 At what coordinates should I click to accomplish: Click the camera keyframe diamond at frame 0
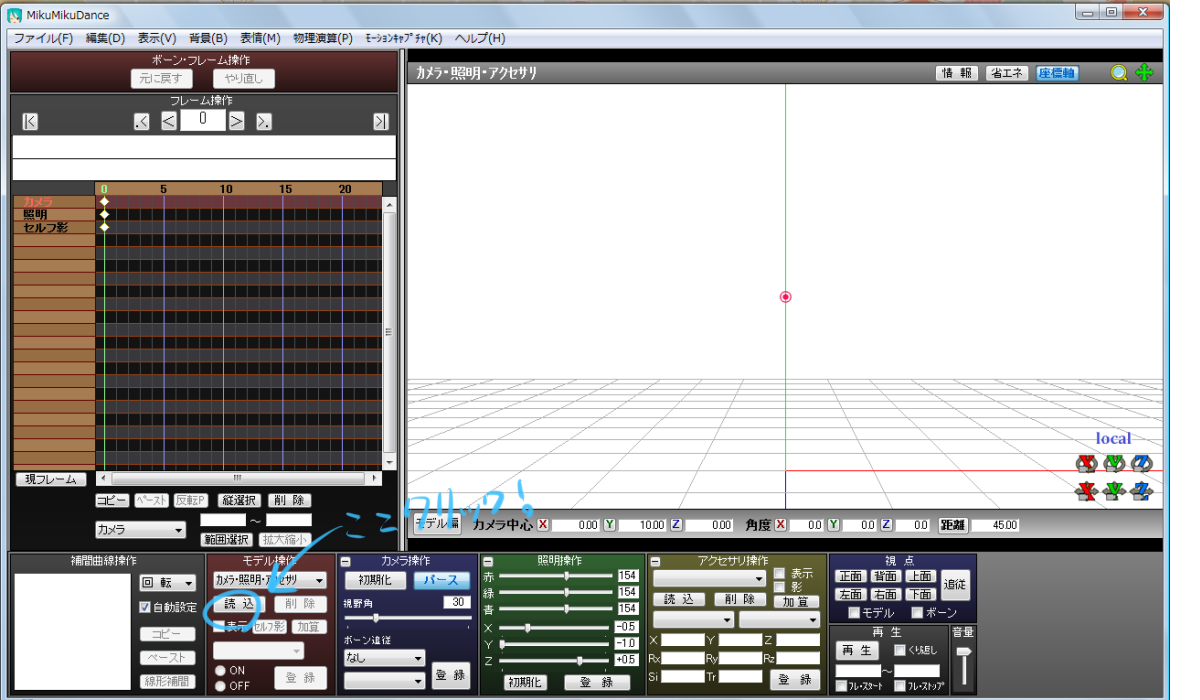click(x=104, y=202)
